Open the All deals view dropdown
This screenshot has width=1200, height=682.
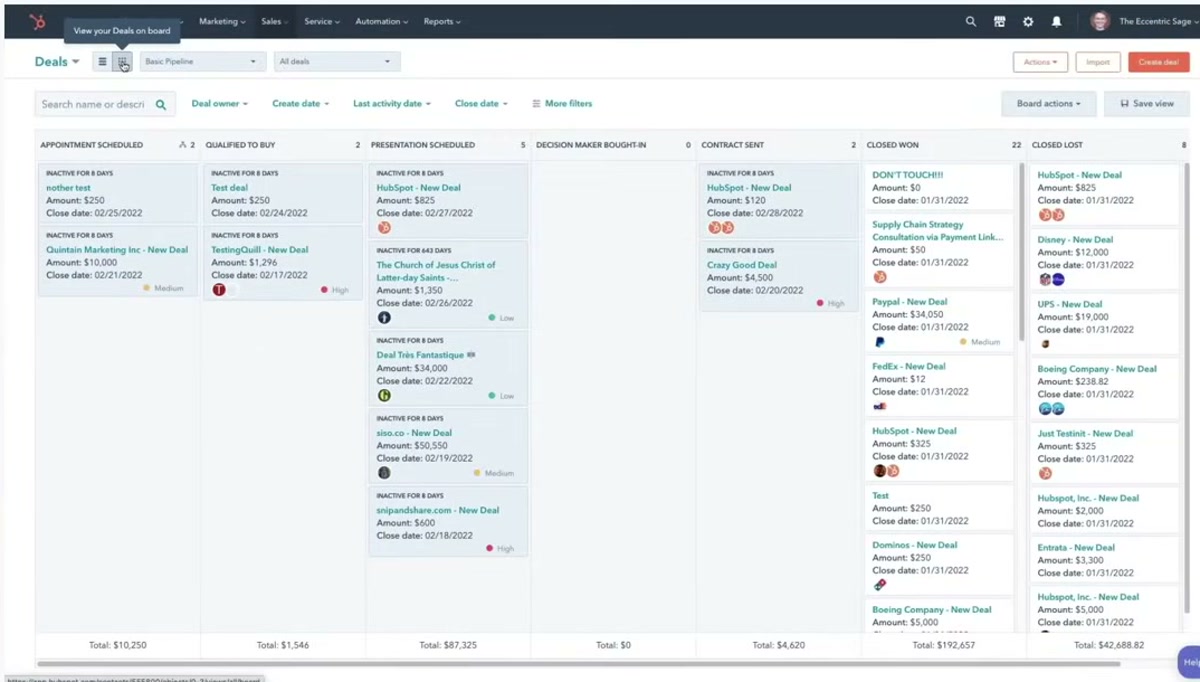(337, 62)
